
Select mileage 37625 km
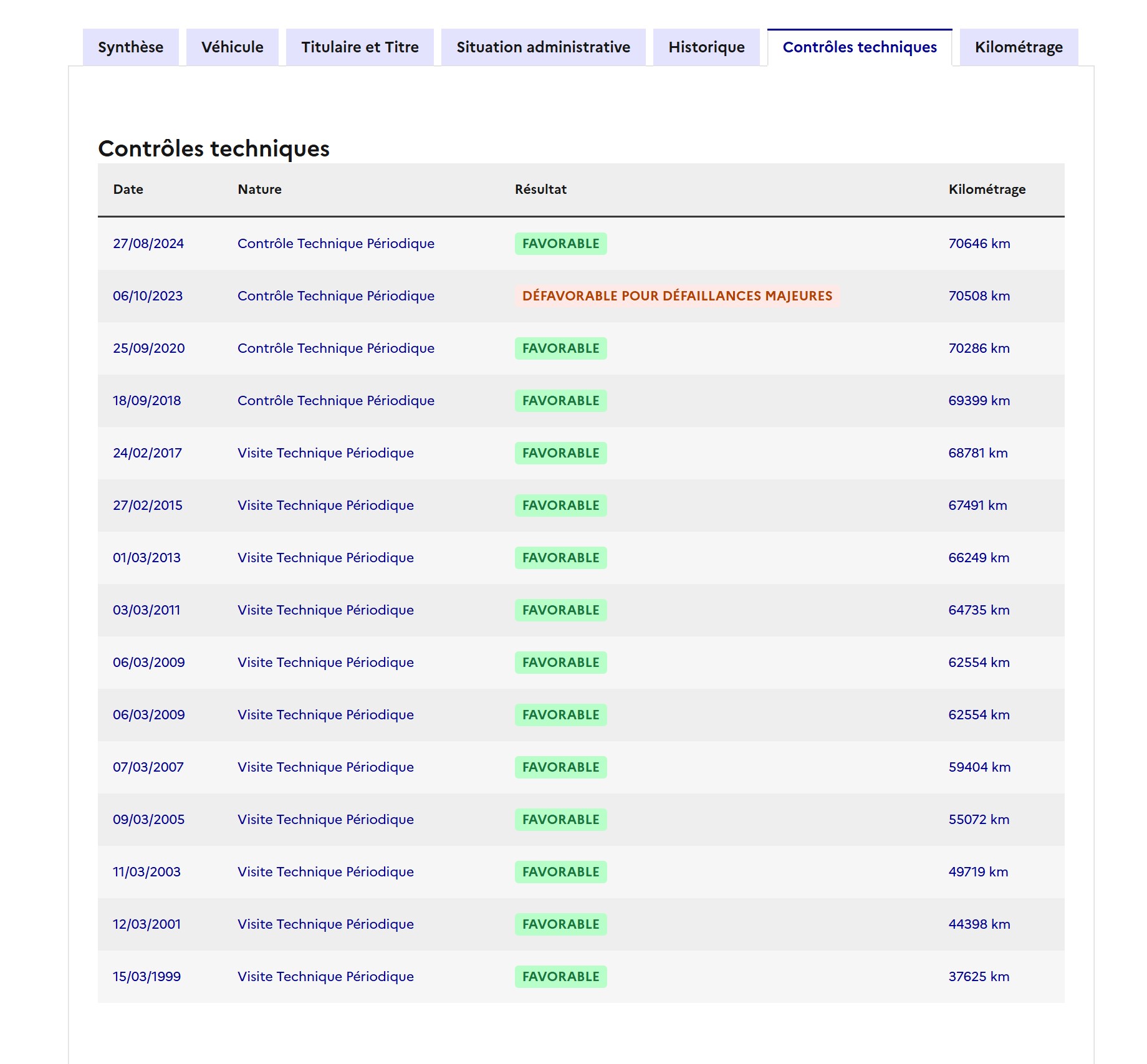pyautogui.click(x=979, y=977)
